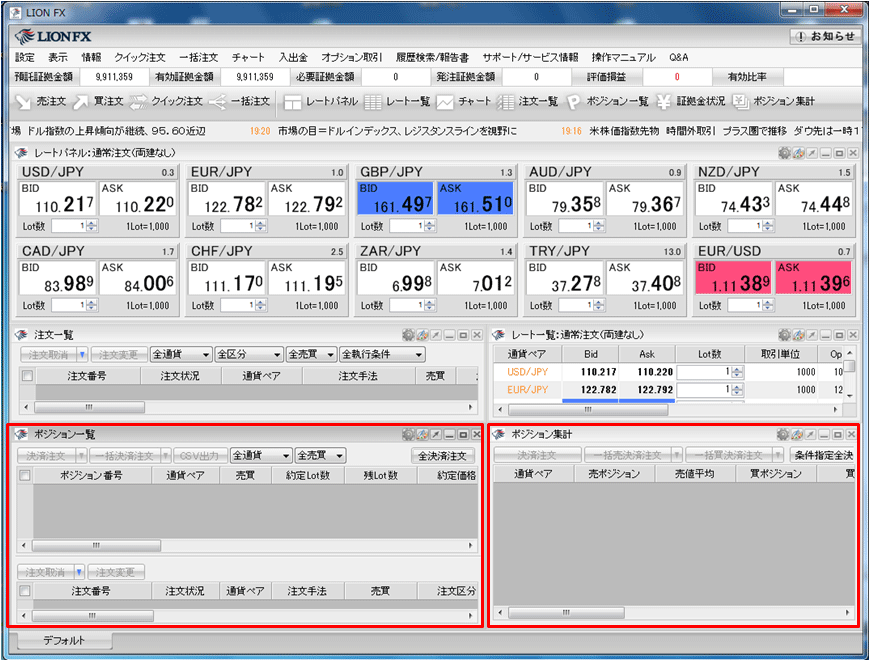Image resolution: width=870 pixels, height=661 pixels.
Task: Expand the 全売買 dropdown in 注文一覧
Action: pos(311,354)
